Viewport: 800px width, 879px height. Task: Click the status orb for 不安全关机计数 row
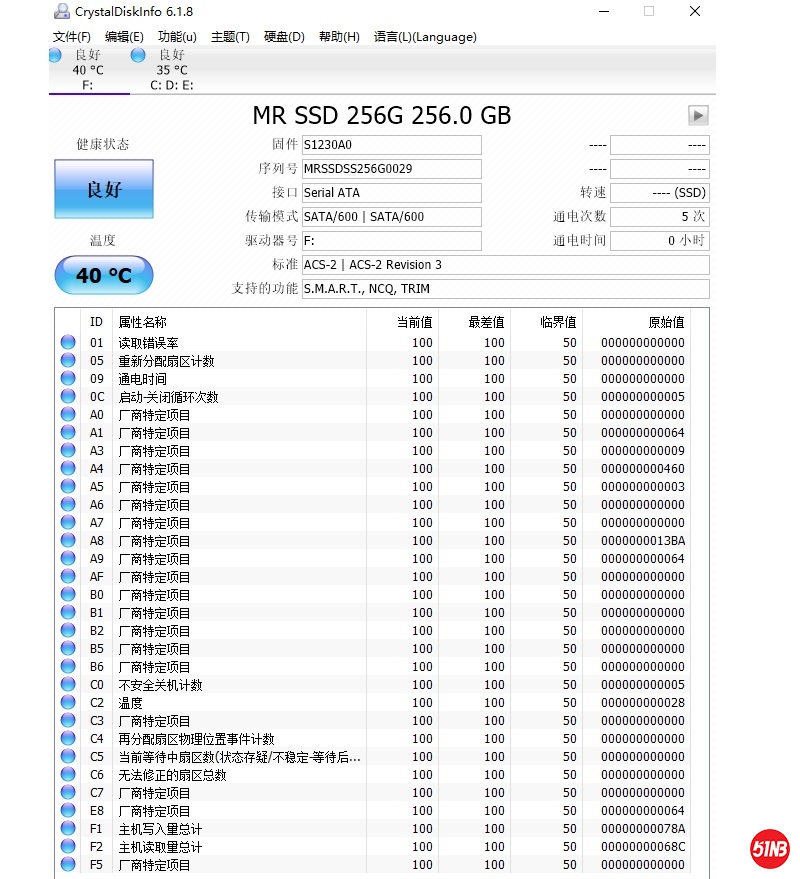[68, 684]
